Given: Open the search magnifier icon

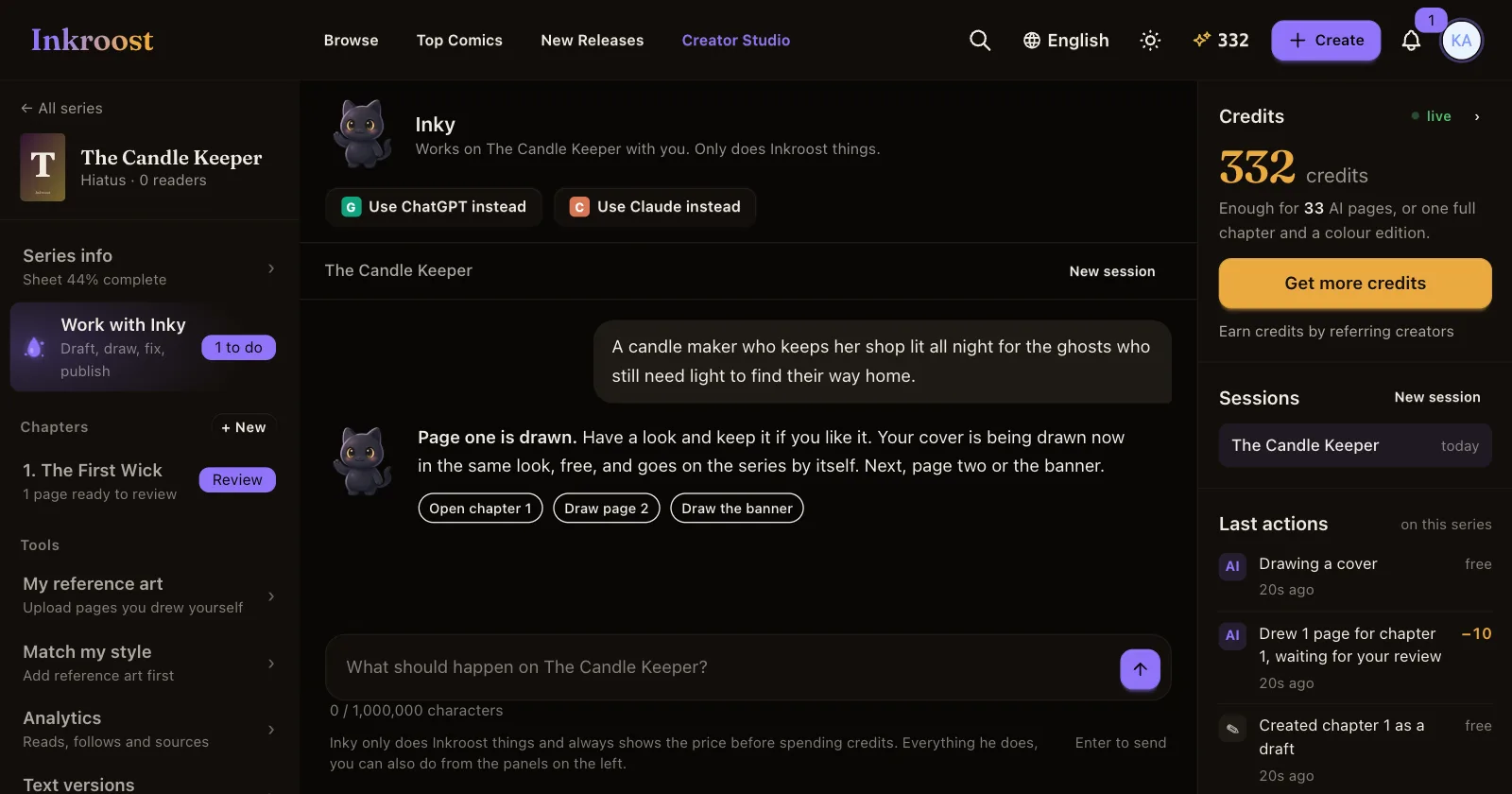Looking at the screenshot, I should point(980,41).
